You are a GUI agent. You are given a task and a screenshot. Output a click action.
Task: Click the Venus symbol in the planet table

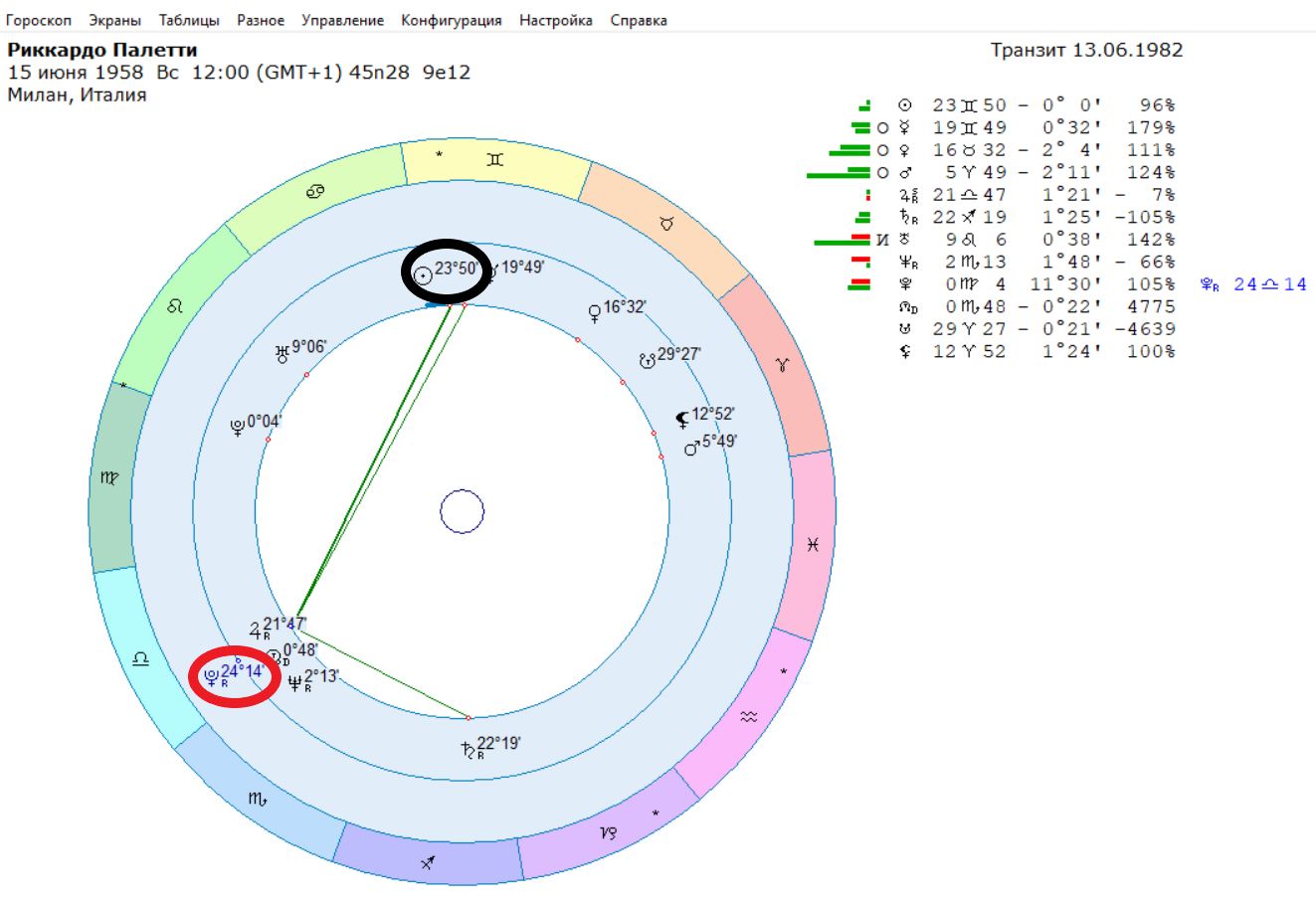[x=904, y=150]
